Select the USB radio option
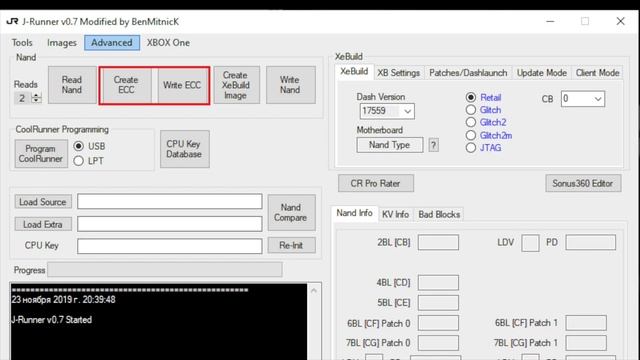Viewport: 640px width, 360px height. 79,146
